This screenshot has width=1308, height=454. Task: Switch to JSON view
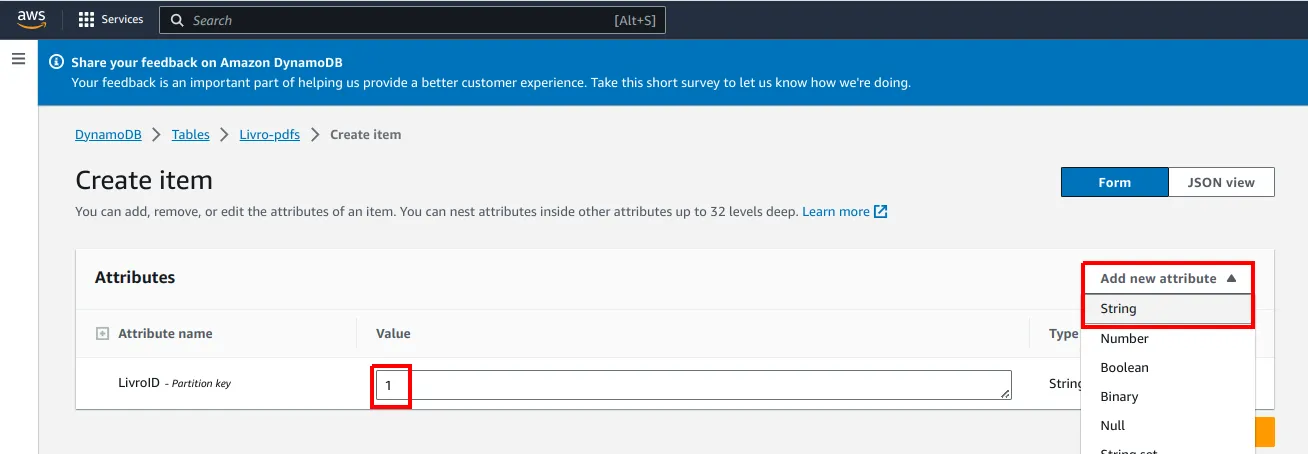click(x=1221, y=182)
